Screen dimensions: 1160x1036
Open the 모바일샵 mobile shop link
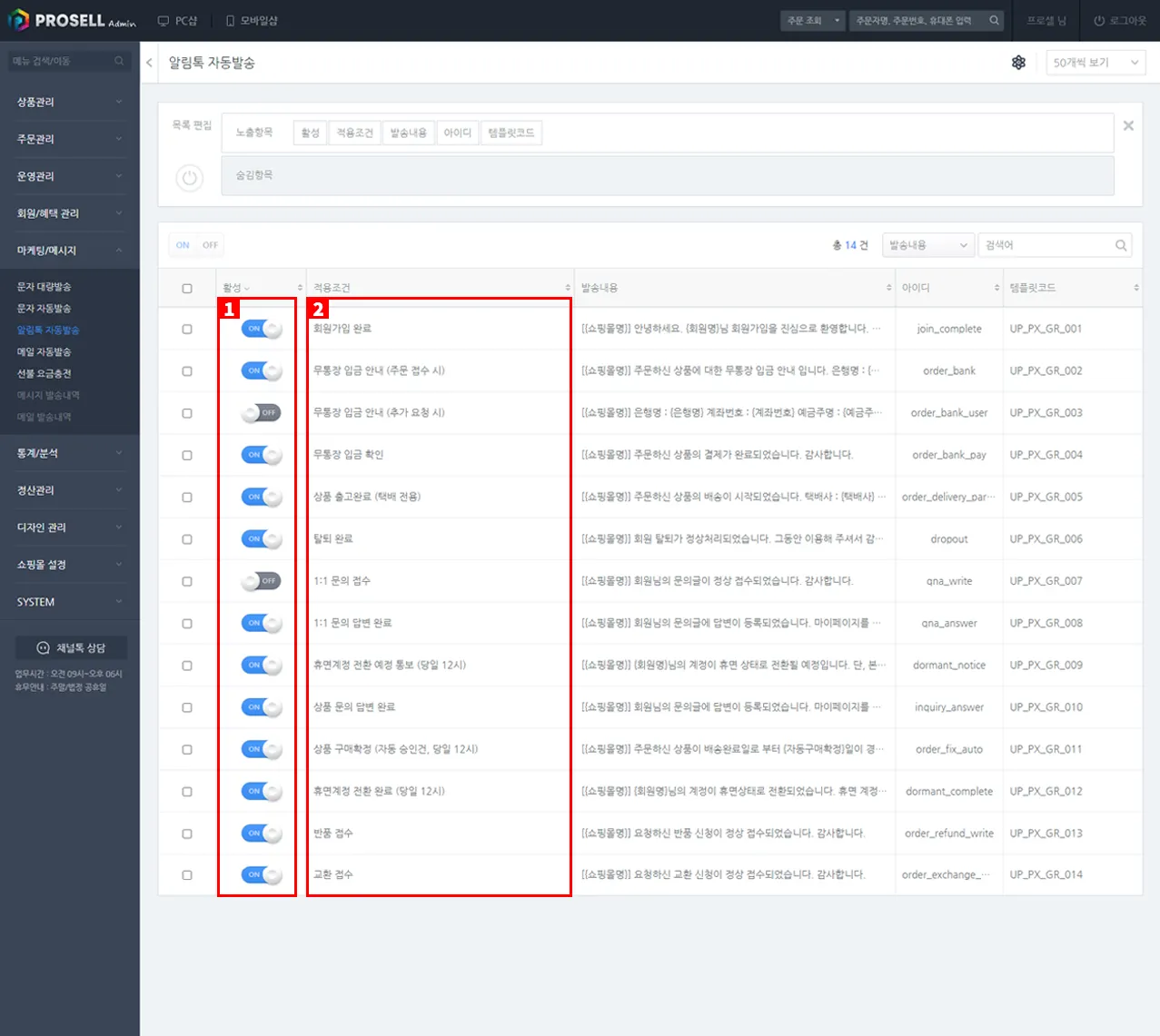click(252, 20)
